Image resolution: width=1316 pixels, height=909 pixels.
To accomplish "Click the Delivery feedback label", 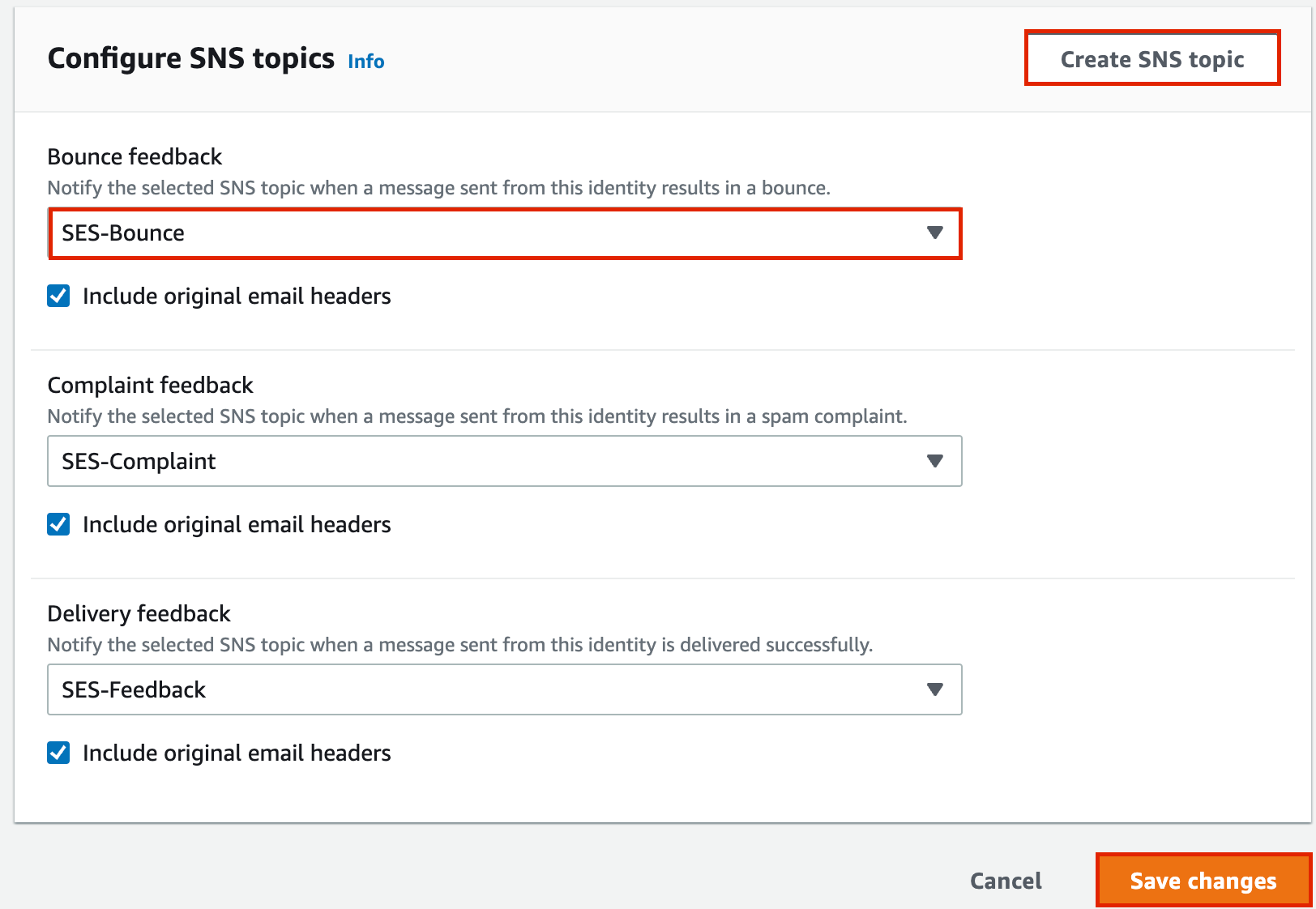I will 139,613.
